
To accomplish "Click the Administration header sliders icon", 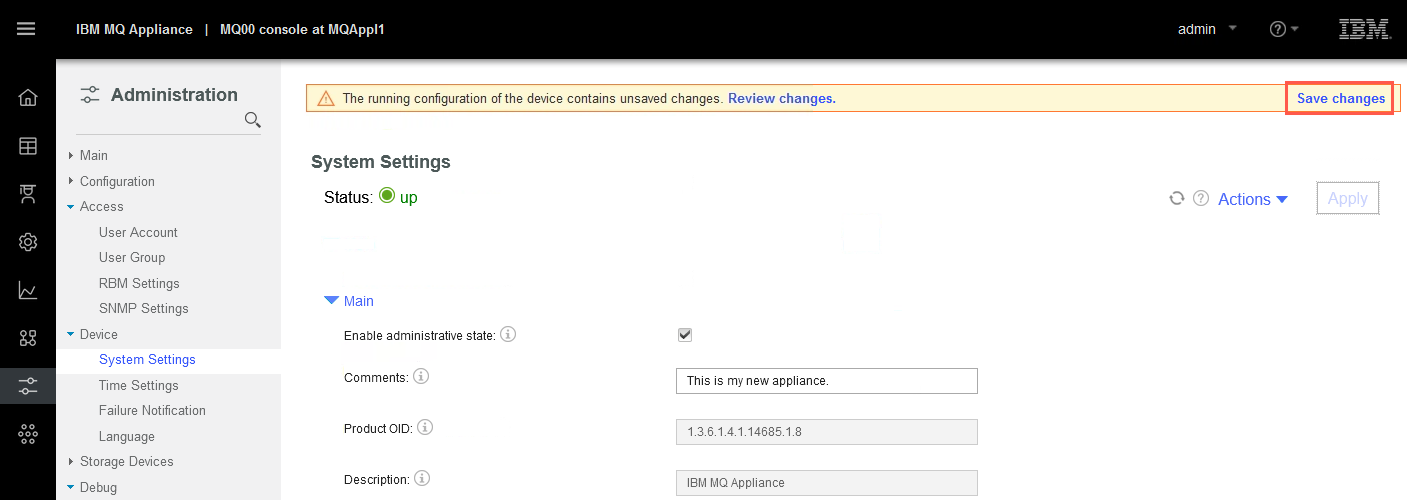I will 90,95.
